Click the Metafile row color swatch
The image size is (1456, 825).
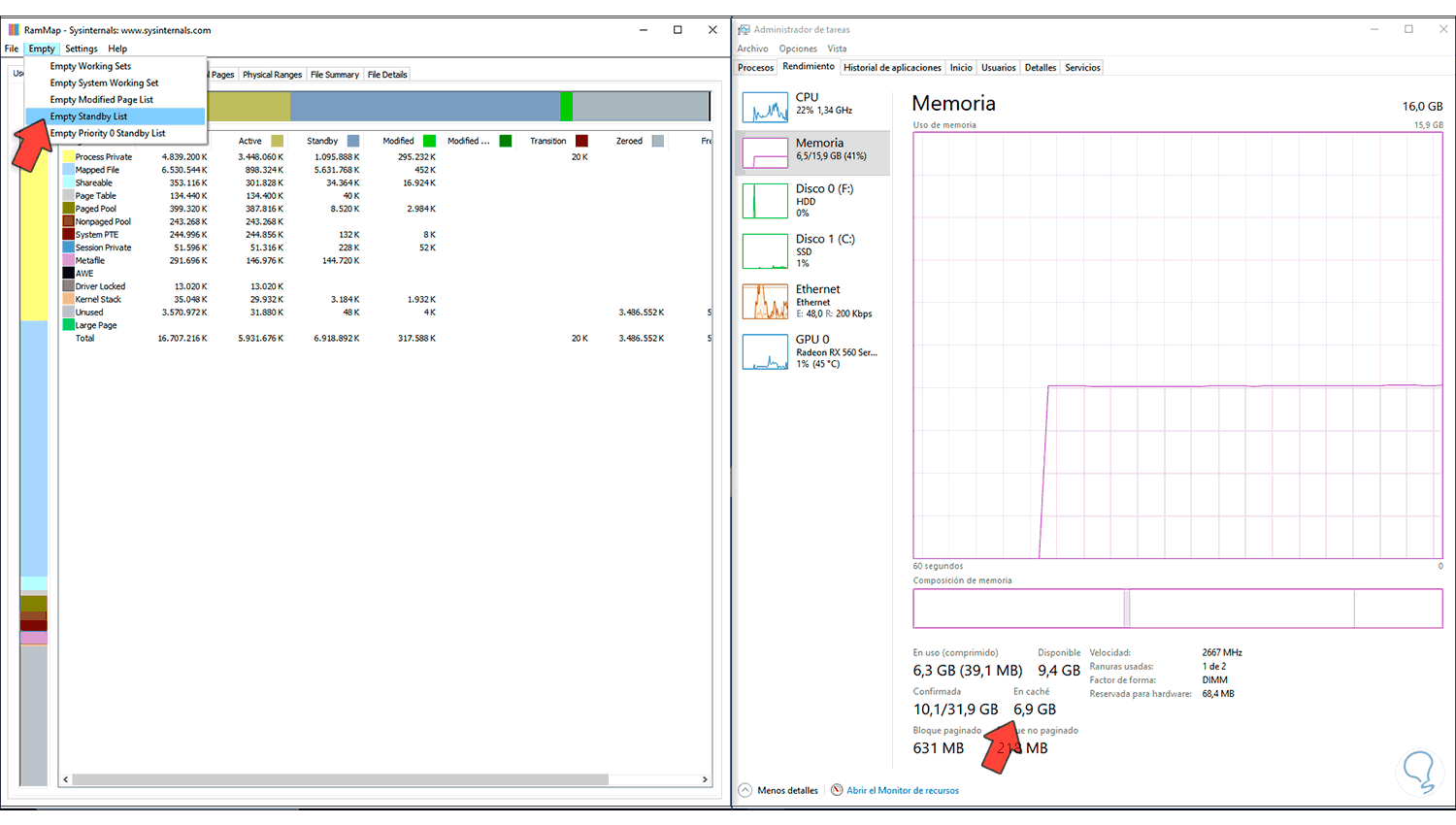coord(69,260)
